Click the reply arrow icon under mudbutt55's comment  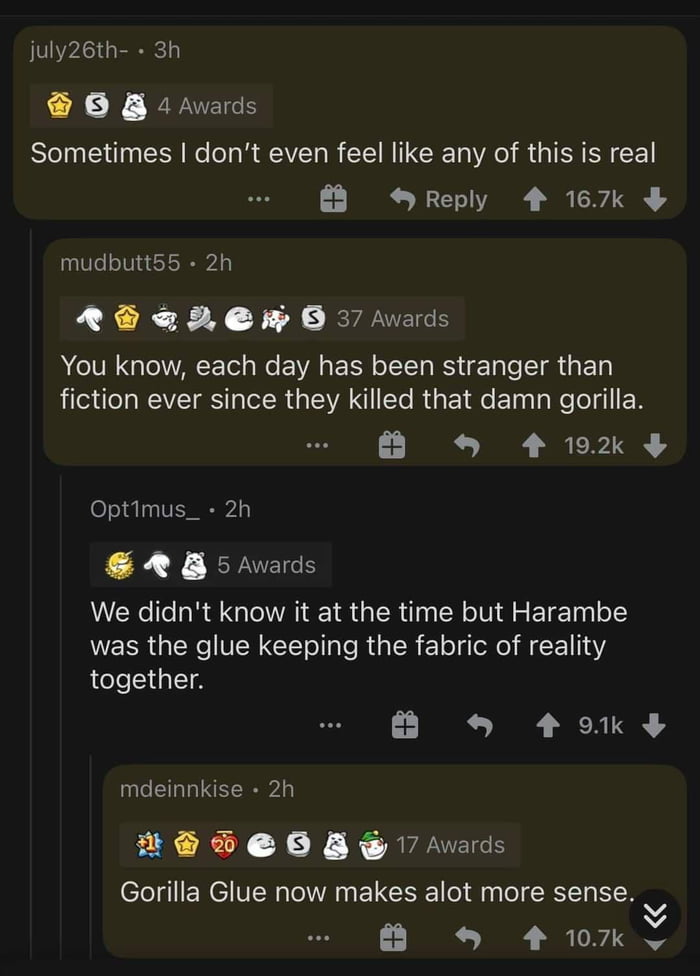pos(466,445)
